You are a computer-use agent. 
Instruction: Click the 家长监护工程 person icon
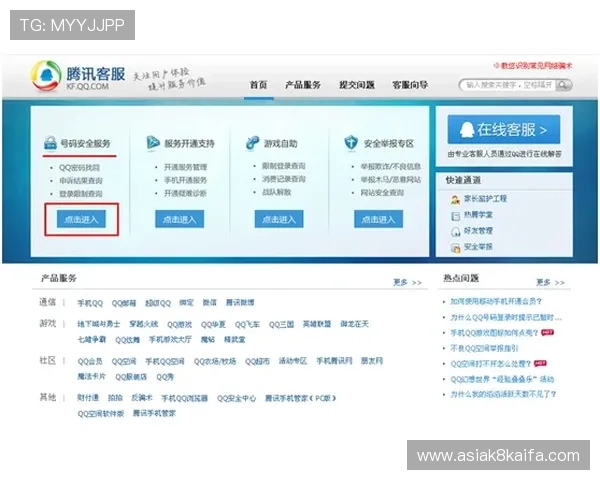coord(455,199)
